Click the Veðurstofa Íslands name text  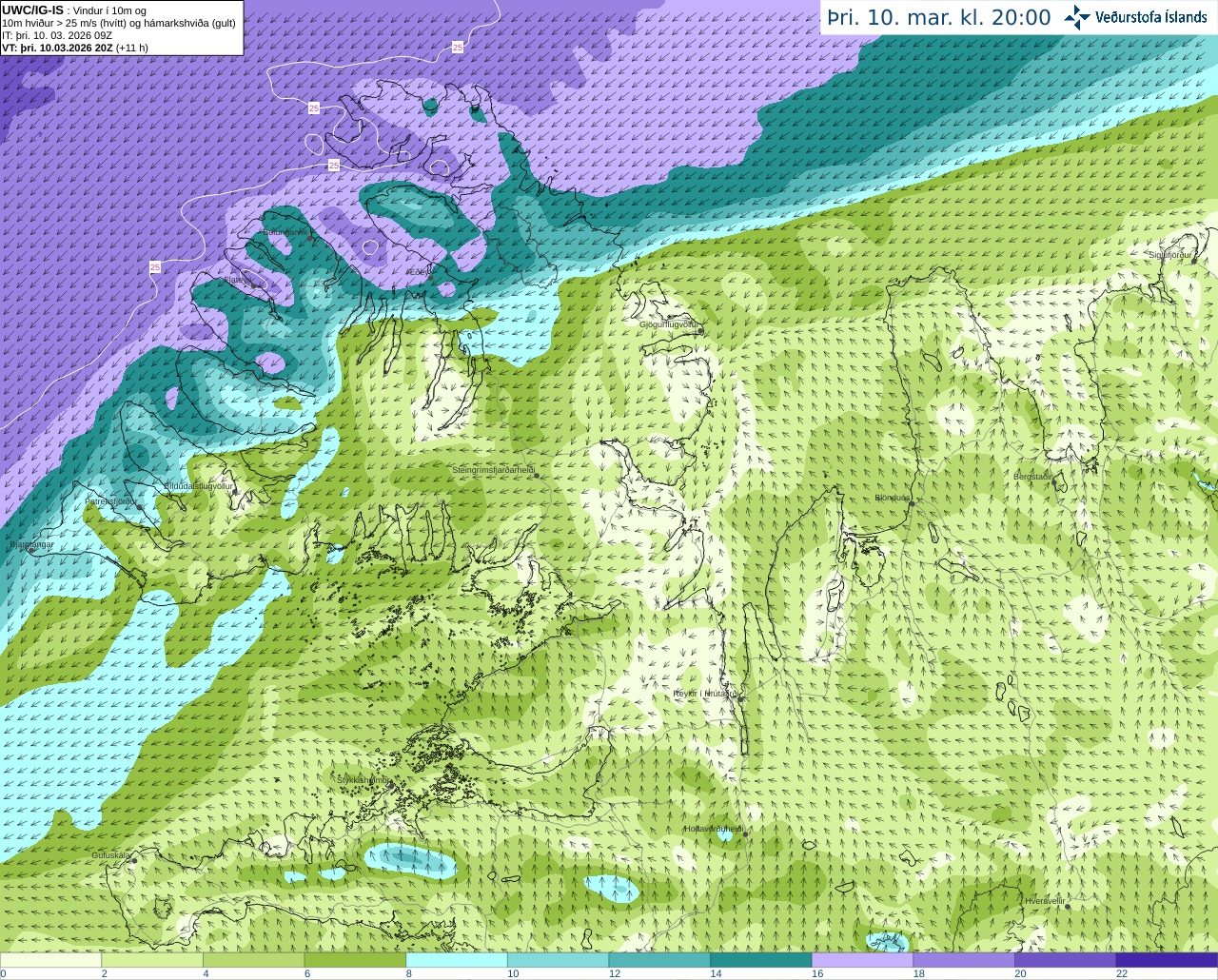[1151, 17]
